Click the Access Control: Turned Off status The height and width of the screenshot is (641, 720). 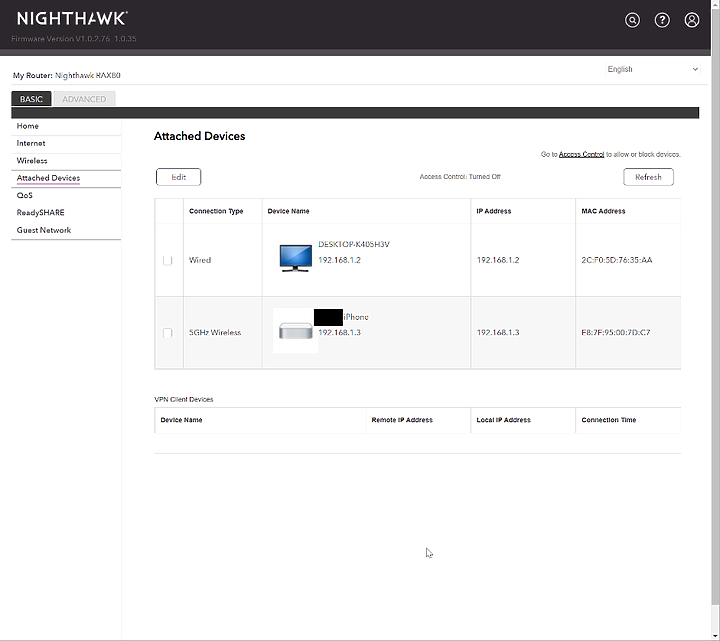[460, 177]
